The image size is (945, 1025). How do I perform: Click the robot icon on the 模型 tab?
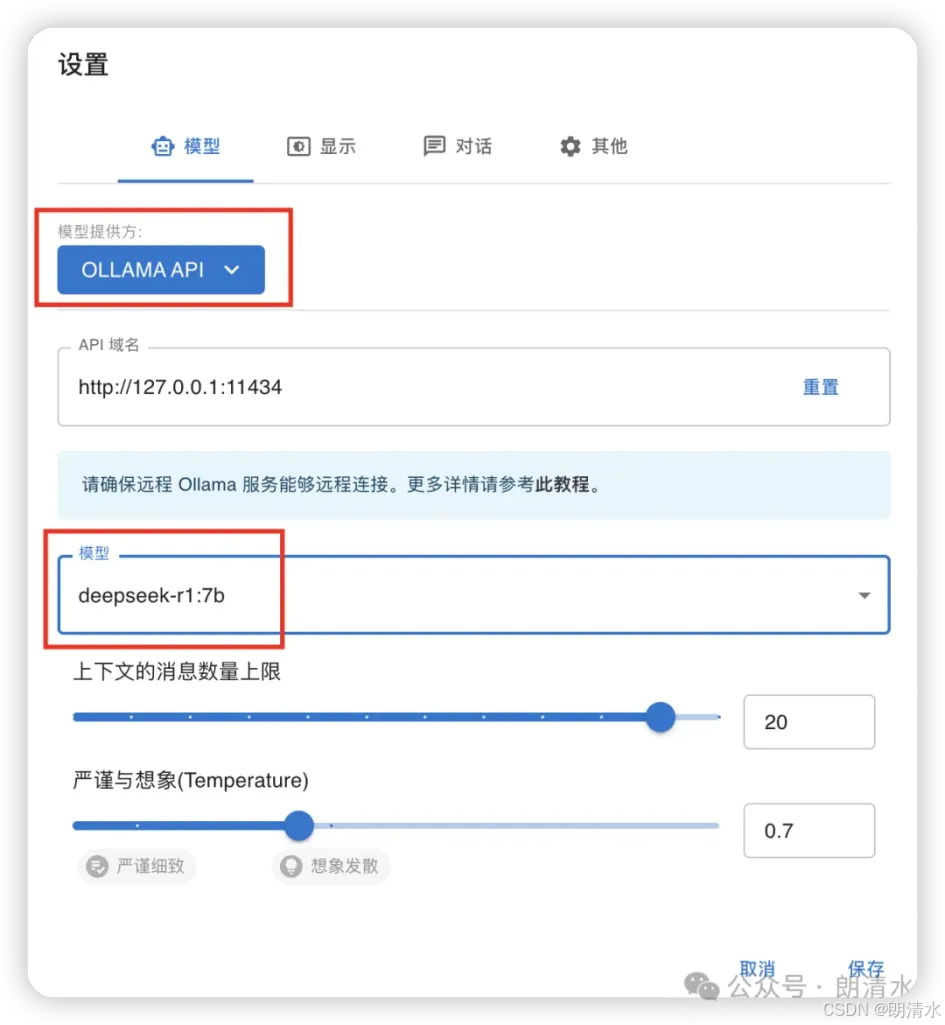click(163, 146)
